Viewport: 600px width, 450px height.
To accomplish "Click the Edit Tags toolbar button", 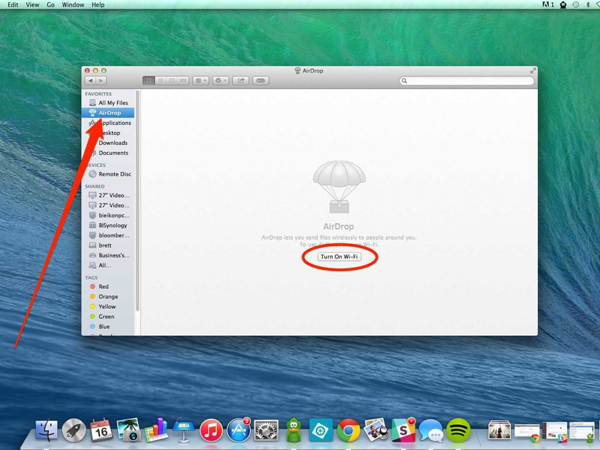I will (261, 81).
